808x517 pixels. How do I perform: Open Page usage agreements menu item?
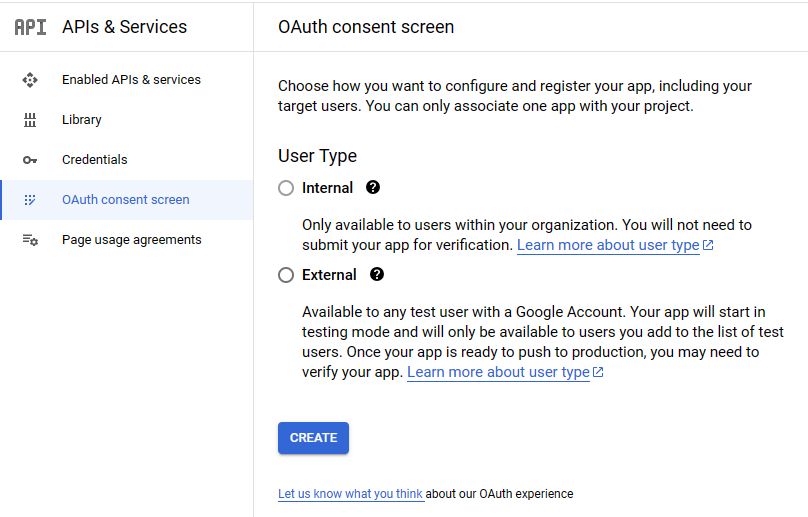pos(132,240)
